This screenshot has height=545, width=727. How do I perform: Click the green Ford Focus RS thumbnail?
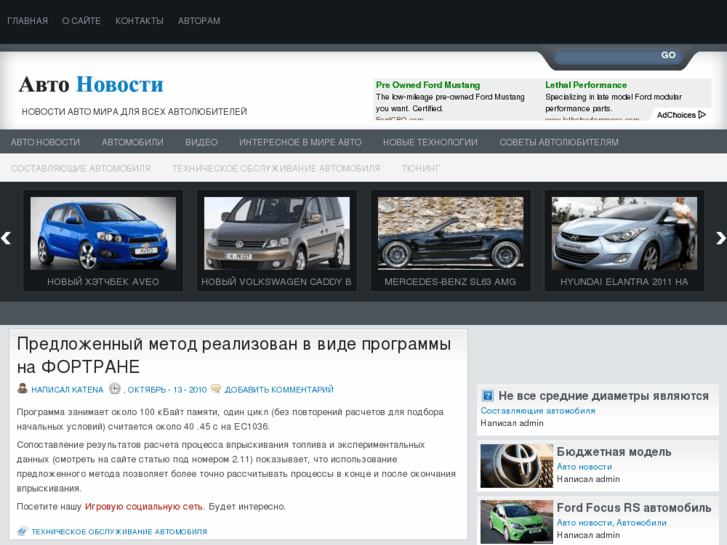(517, 522)
